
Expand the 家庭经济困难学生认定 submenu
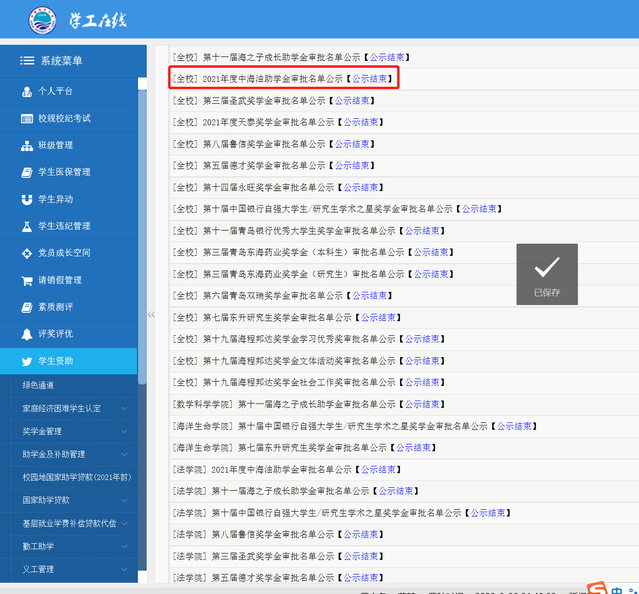(x=124, y=408)
